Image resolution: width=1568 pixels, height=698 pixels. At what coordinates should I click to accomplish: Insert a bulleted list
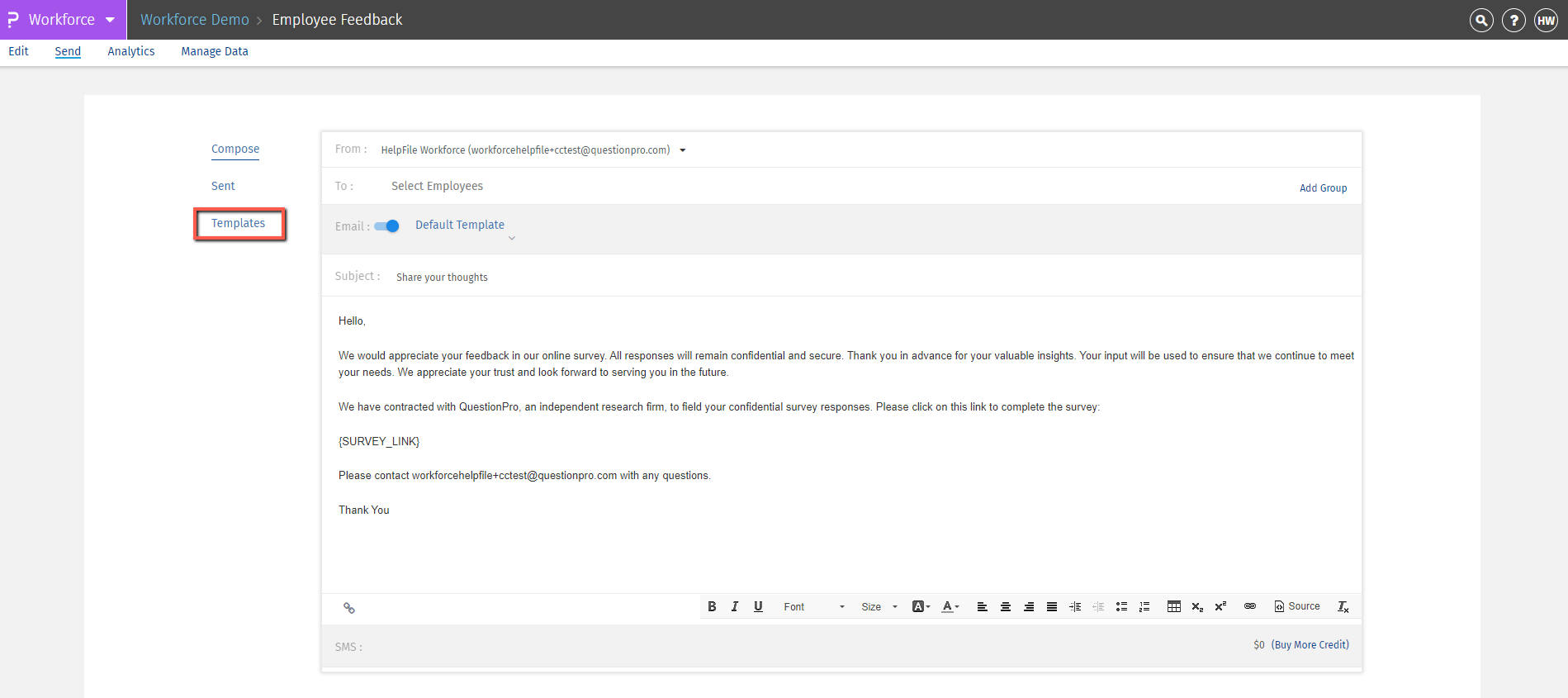(x=1121, y=606)
